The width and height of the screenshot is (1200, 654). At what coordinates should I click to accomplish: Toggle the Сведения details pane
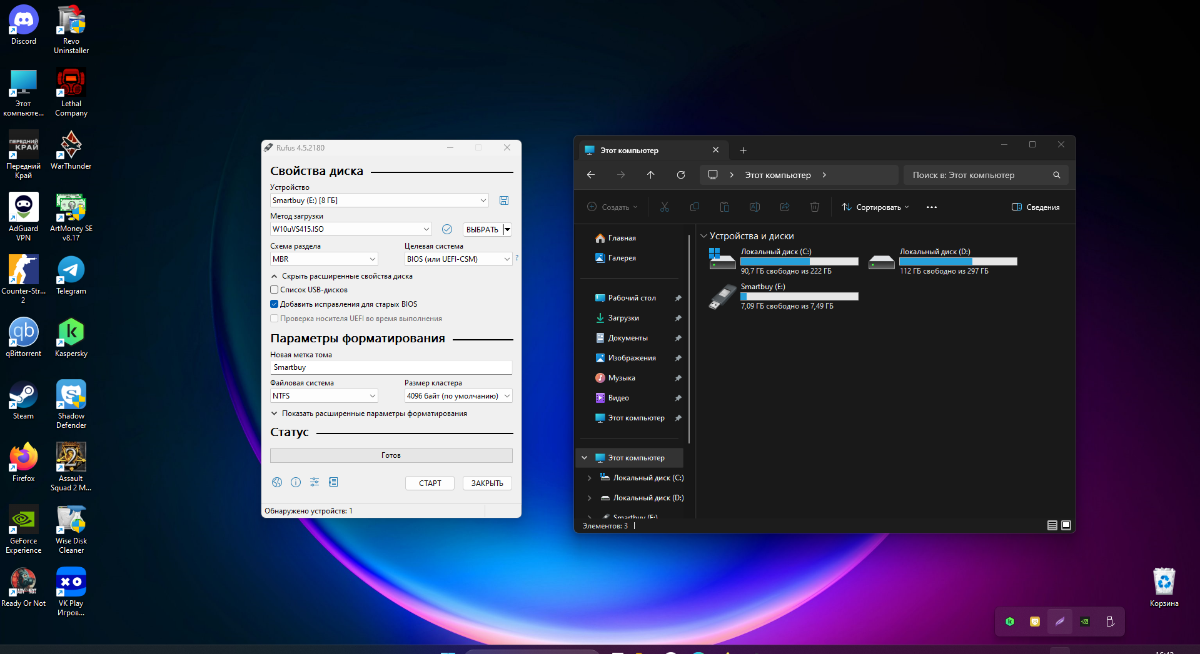[1035, 207]
